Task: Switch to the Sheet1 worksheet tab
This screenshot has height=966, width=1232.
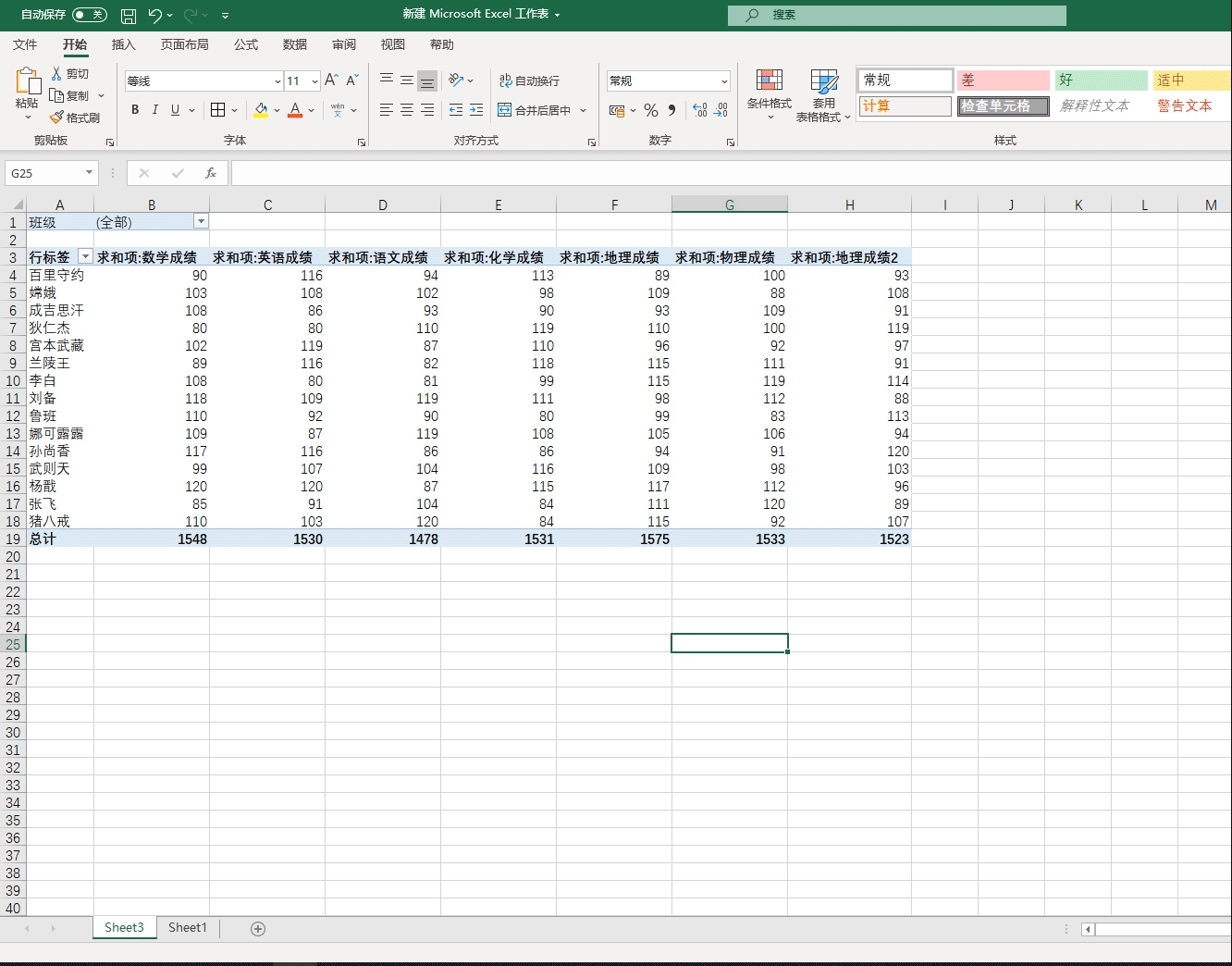Action: [188, 927]
